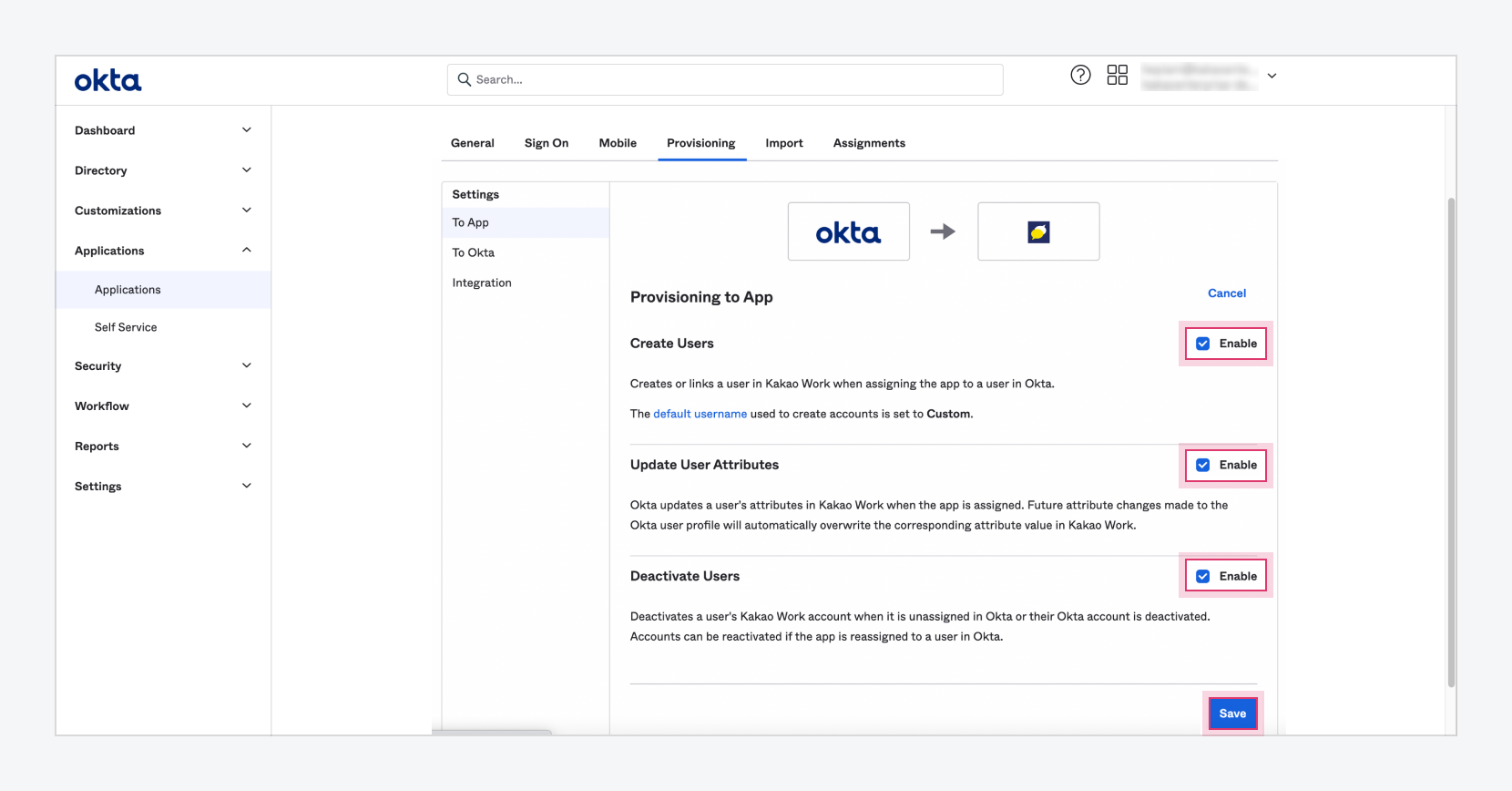Screen dimensions: 1512x791
Task: Click the horizontal scrollbar at bottom
Action: coord(492,732)
